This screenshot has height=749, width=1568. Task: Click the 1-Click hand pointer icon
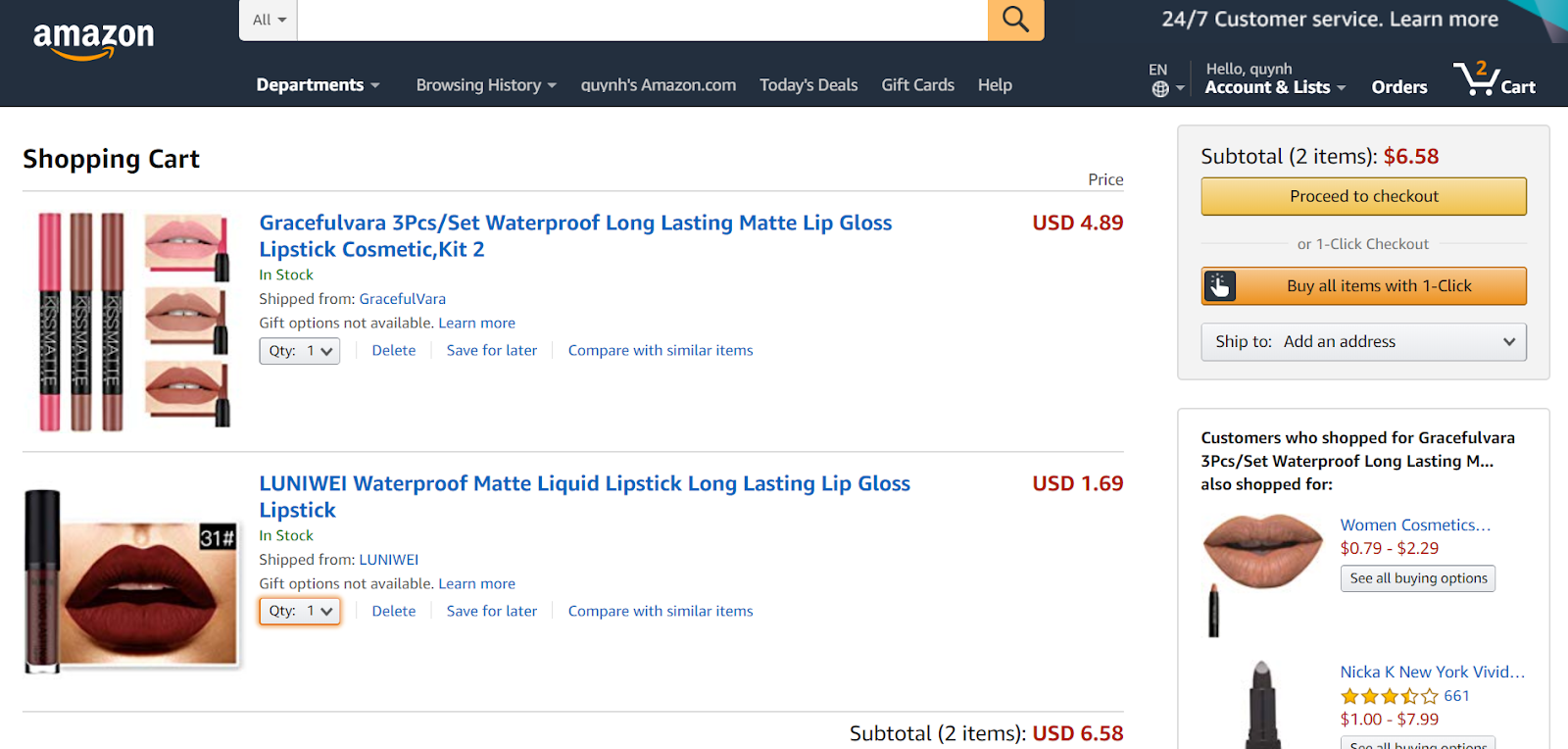(x=1219, y=285)
